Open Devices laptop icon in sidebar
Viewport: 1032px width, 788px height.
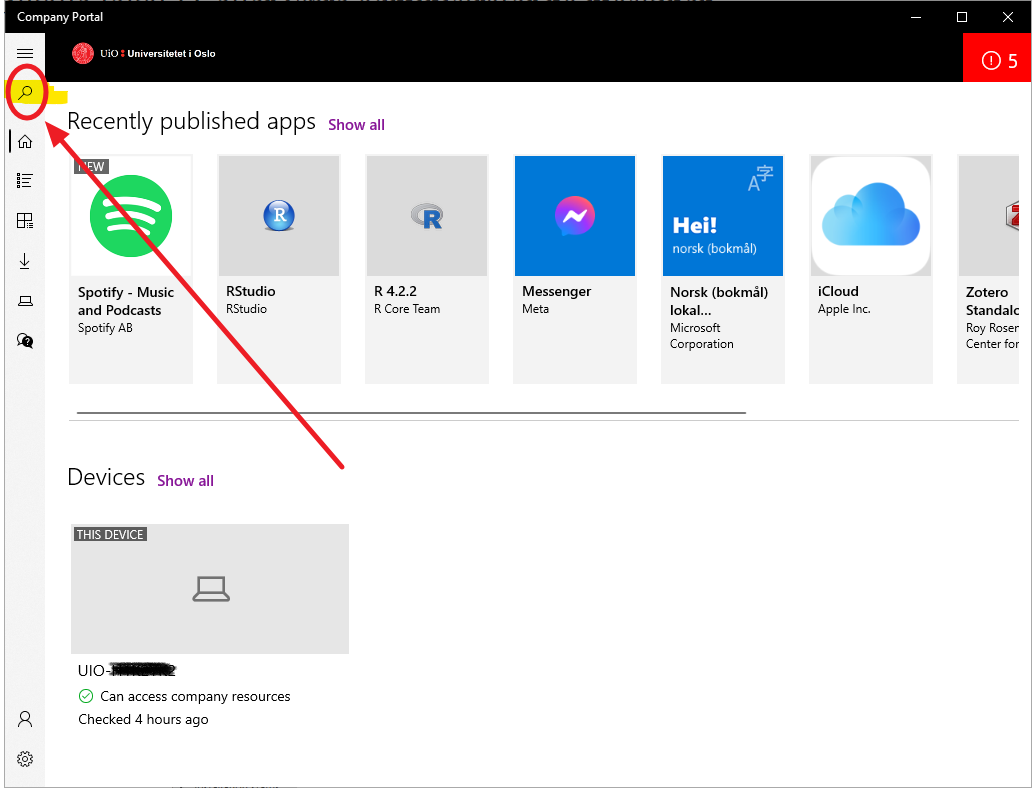[25, 301]
